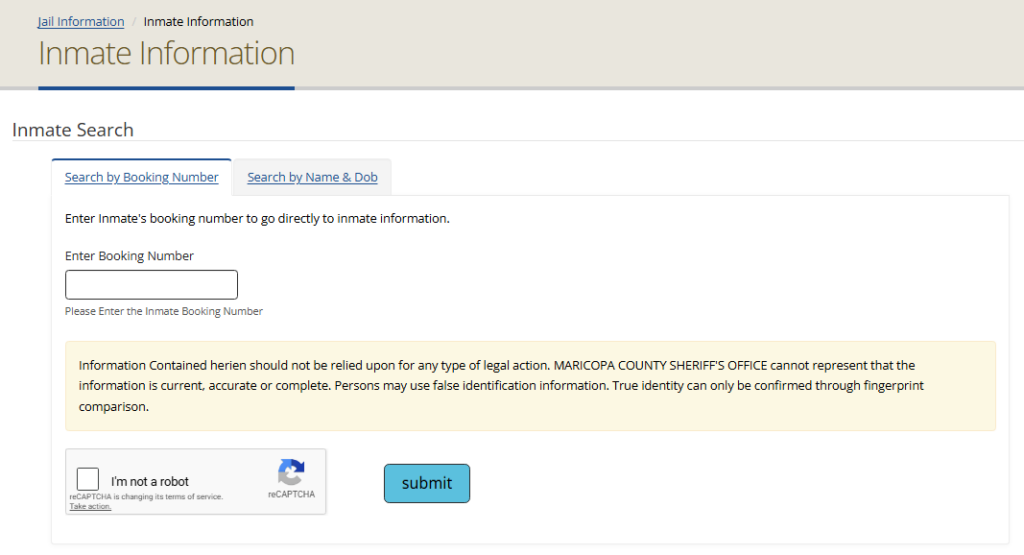Click the Enter Booking Number label
1024x555 pixels.
point(129,256)
